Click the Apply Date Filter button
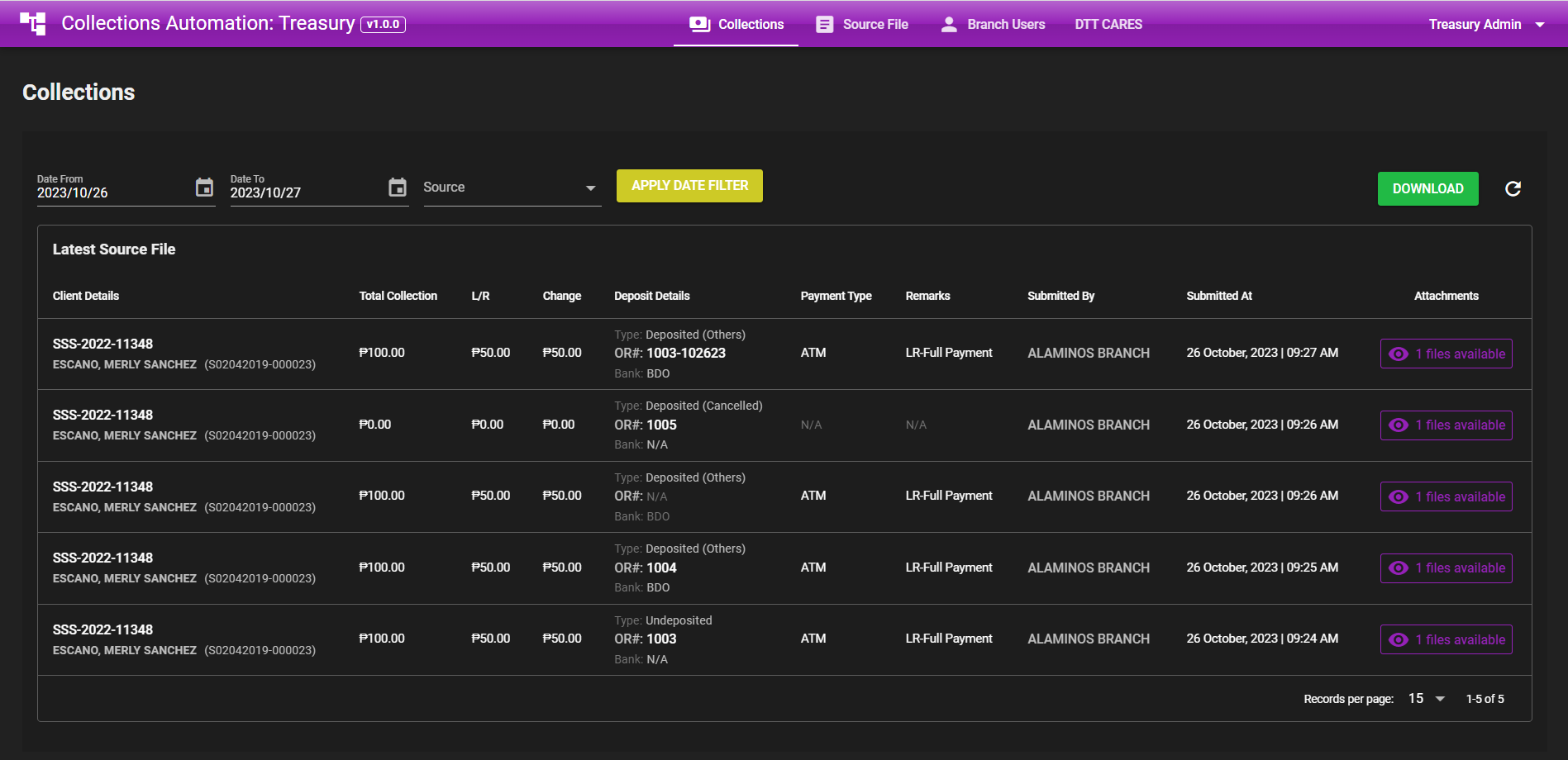 coord(689,186)
